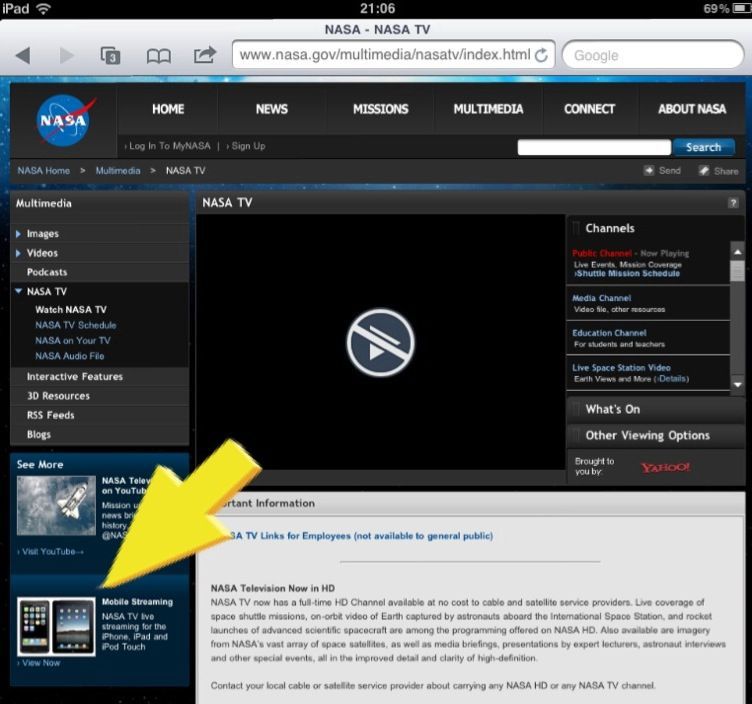Screen dimensions: 752x704
Task: Click the Channels list scroll-up arrow
Action: pos(737,252)
